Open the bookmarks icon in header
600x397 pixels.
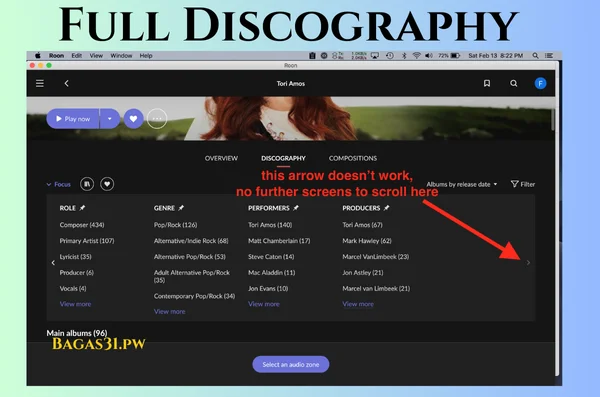pyautogui.click(x=487, y=83)
